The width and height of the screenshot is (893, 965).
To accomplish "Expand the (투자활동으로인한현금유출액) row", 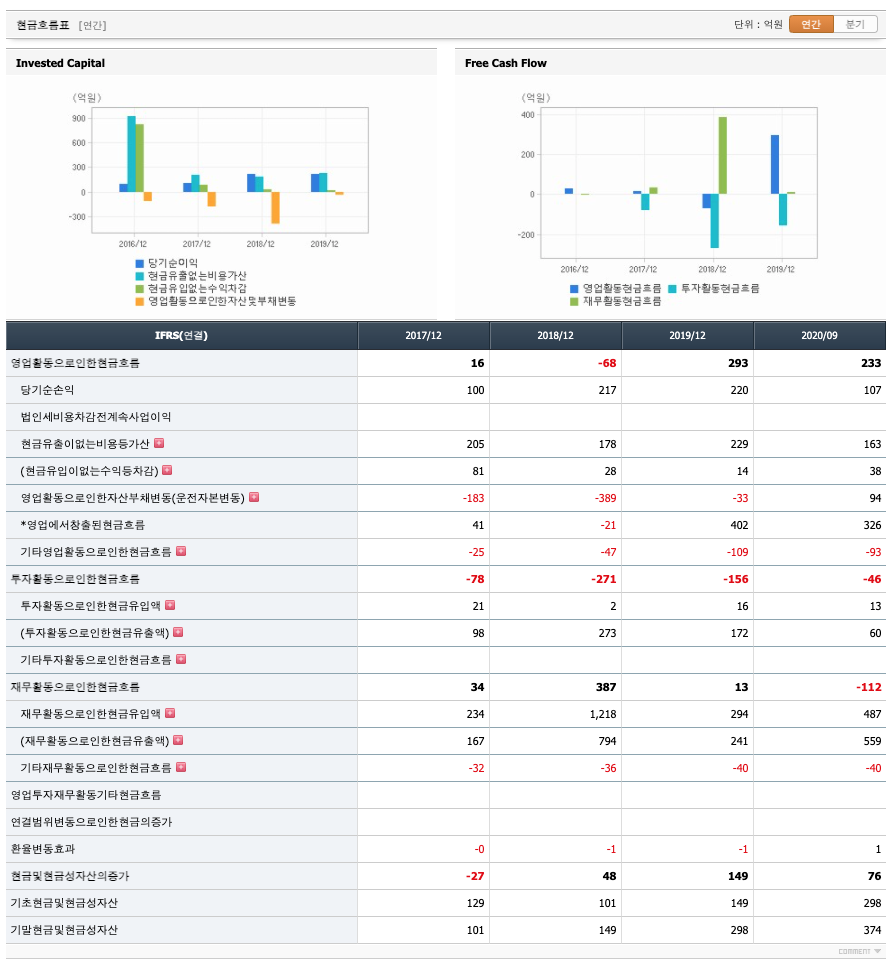I will [178, 632].
